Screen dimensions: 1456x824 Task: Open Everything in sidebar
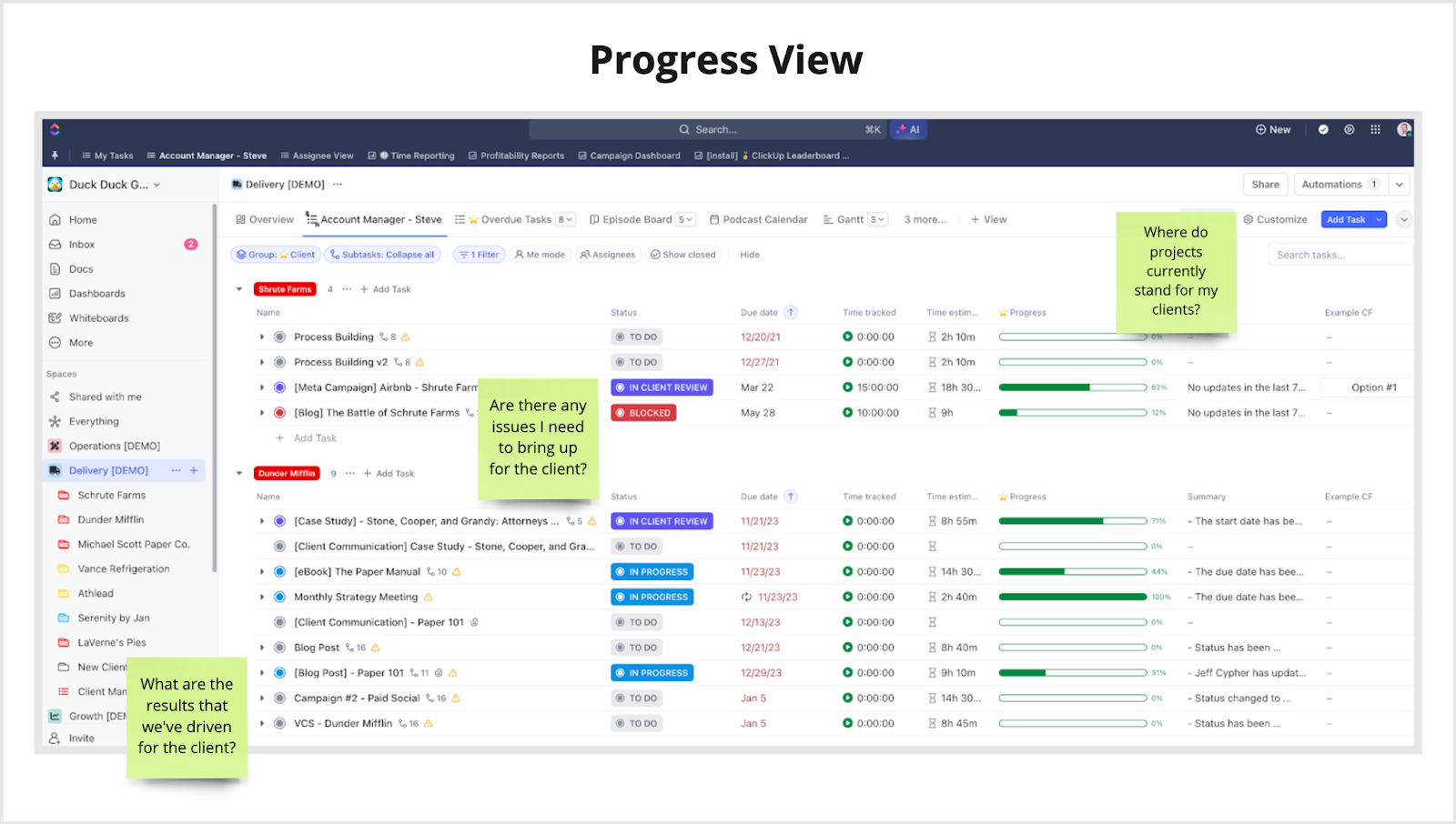coord(94,422)
